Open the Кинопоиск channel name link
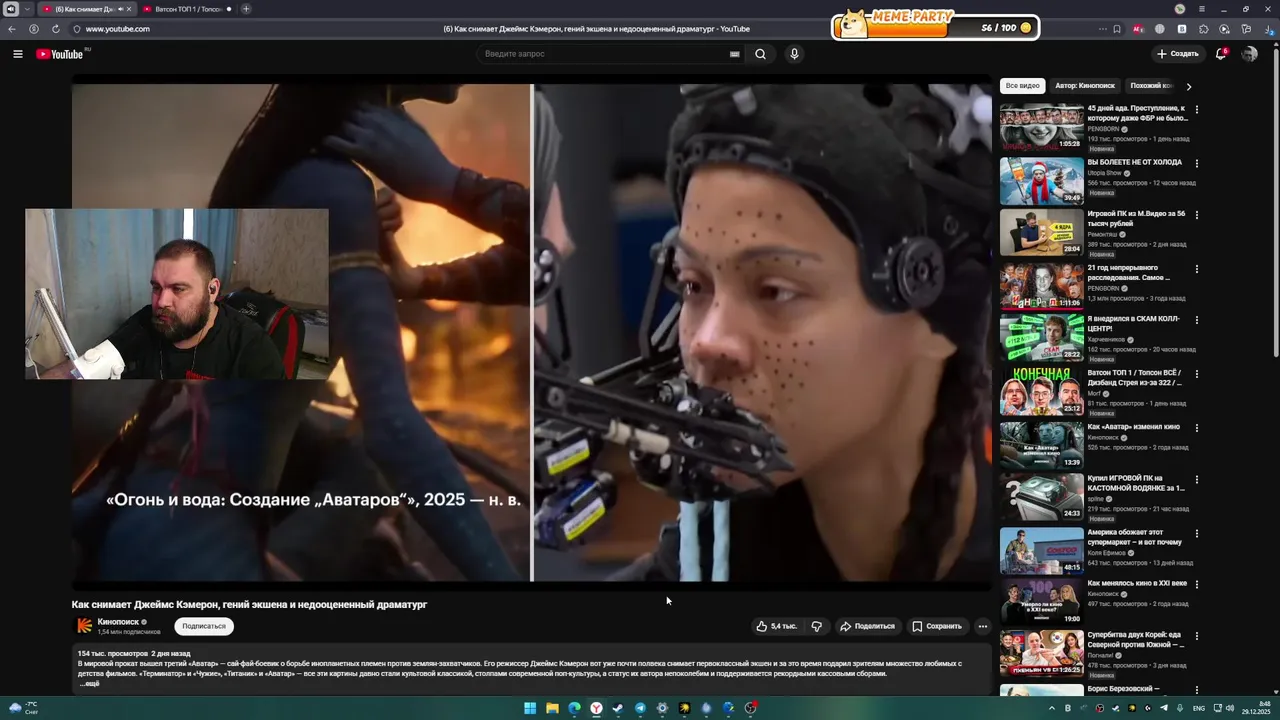1280x720 pixels. click(x=118, y=622)
